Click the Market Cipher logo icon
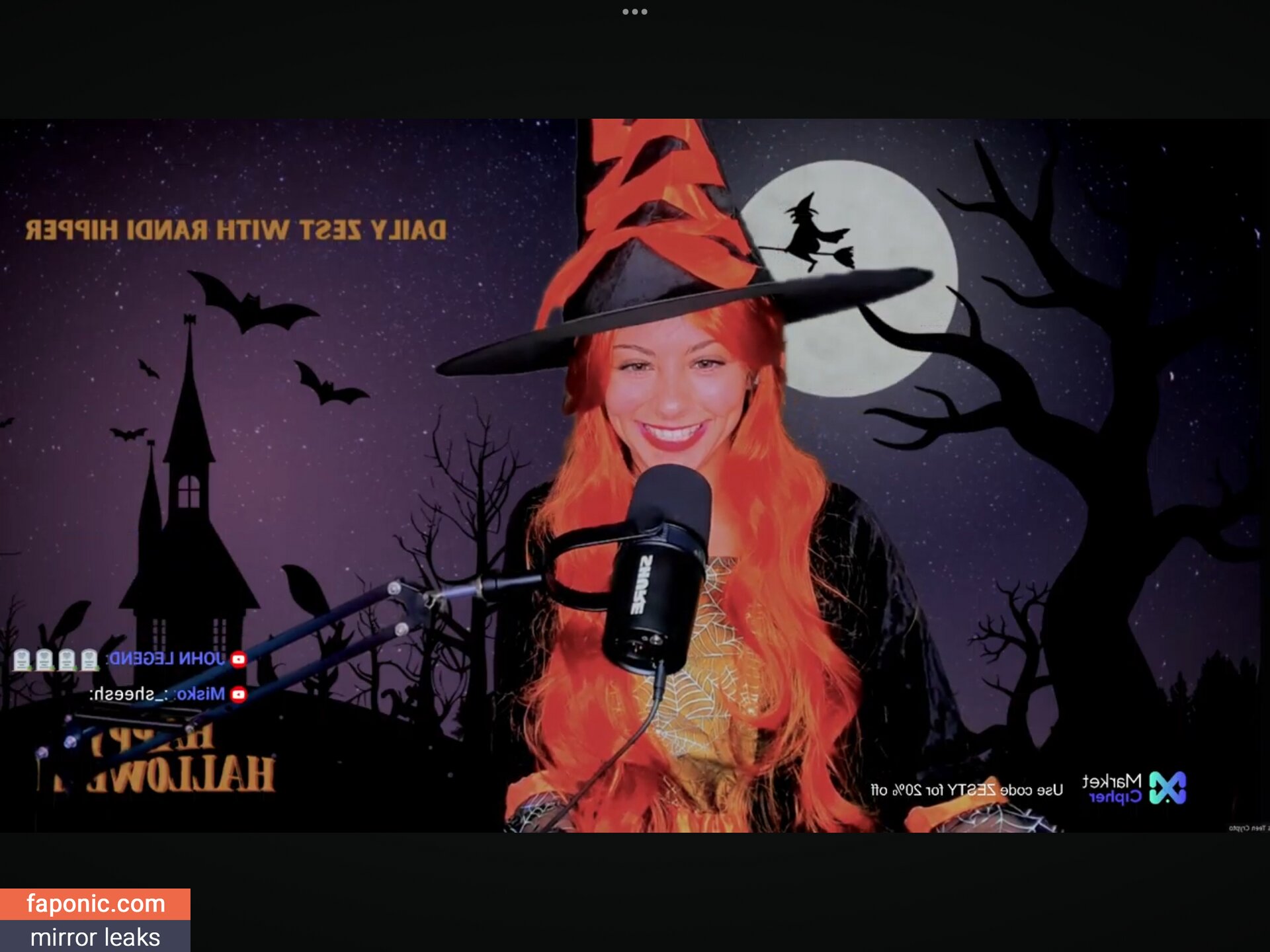This screenshot has width=1270, height=952. (x=1167, y=788)
